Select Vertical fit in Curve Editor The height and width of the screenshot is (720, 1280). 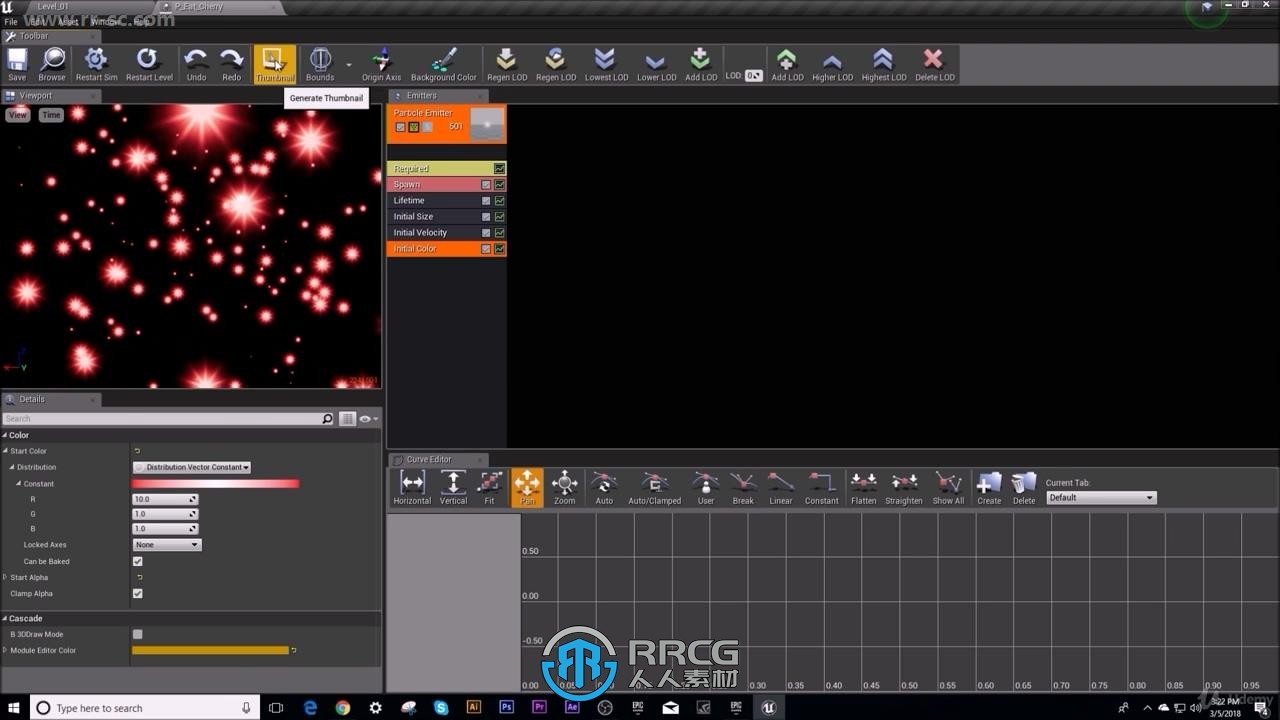453,488
